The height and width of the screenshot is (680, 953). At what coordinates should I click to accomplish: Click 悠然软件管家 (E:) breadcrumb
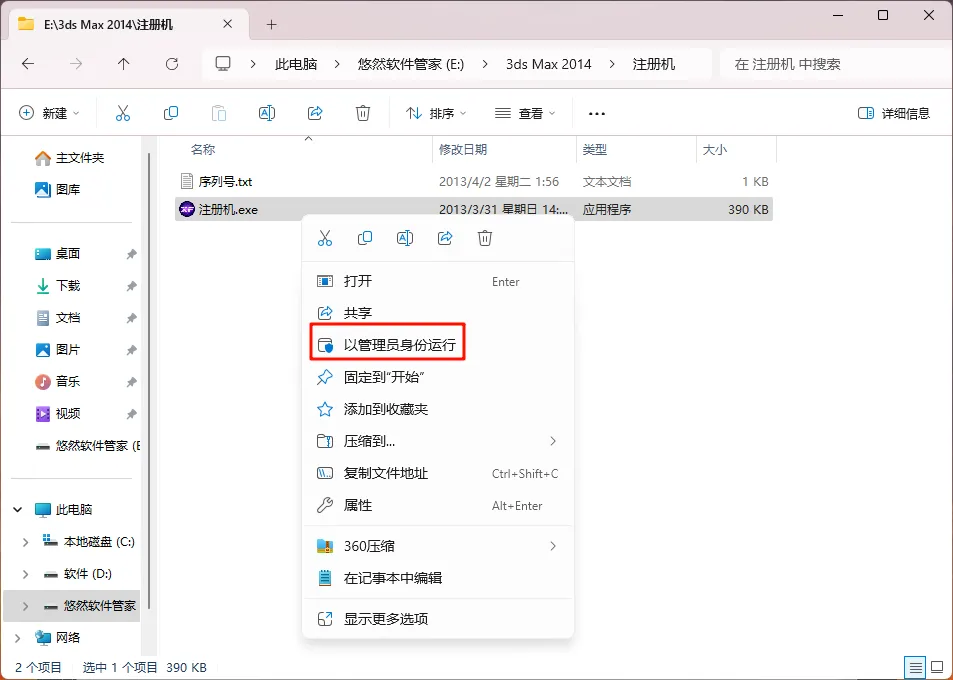point(411,64)
